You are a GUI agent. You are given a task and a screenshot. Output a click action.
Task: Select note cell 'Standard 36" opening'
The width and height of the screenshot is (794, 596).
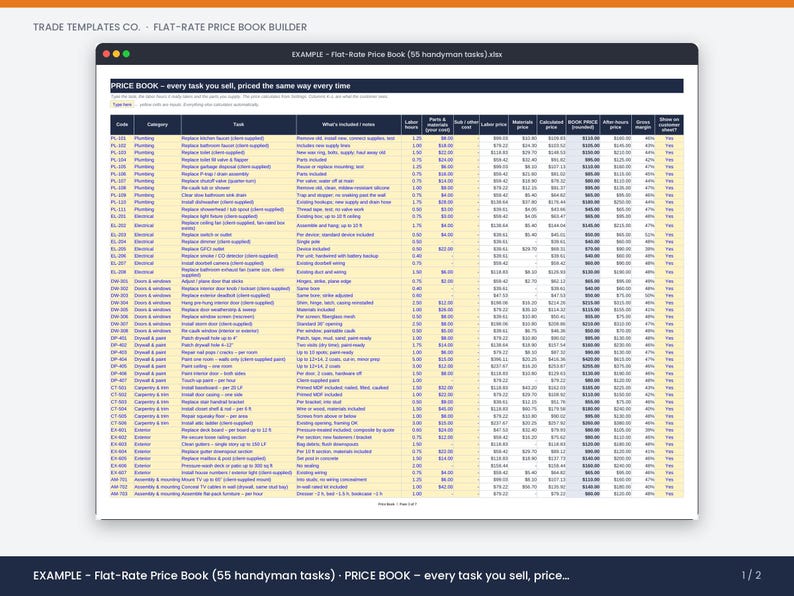348,324
